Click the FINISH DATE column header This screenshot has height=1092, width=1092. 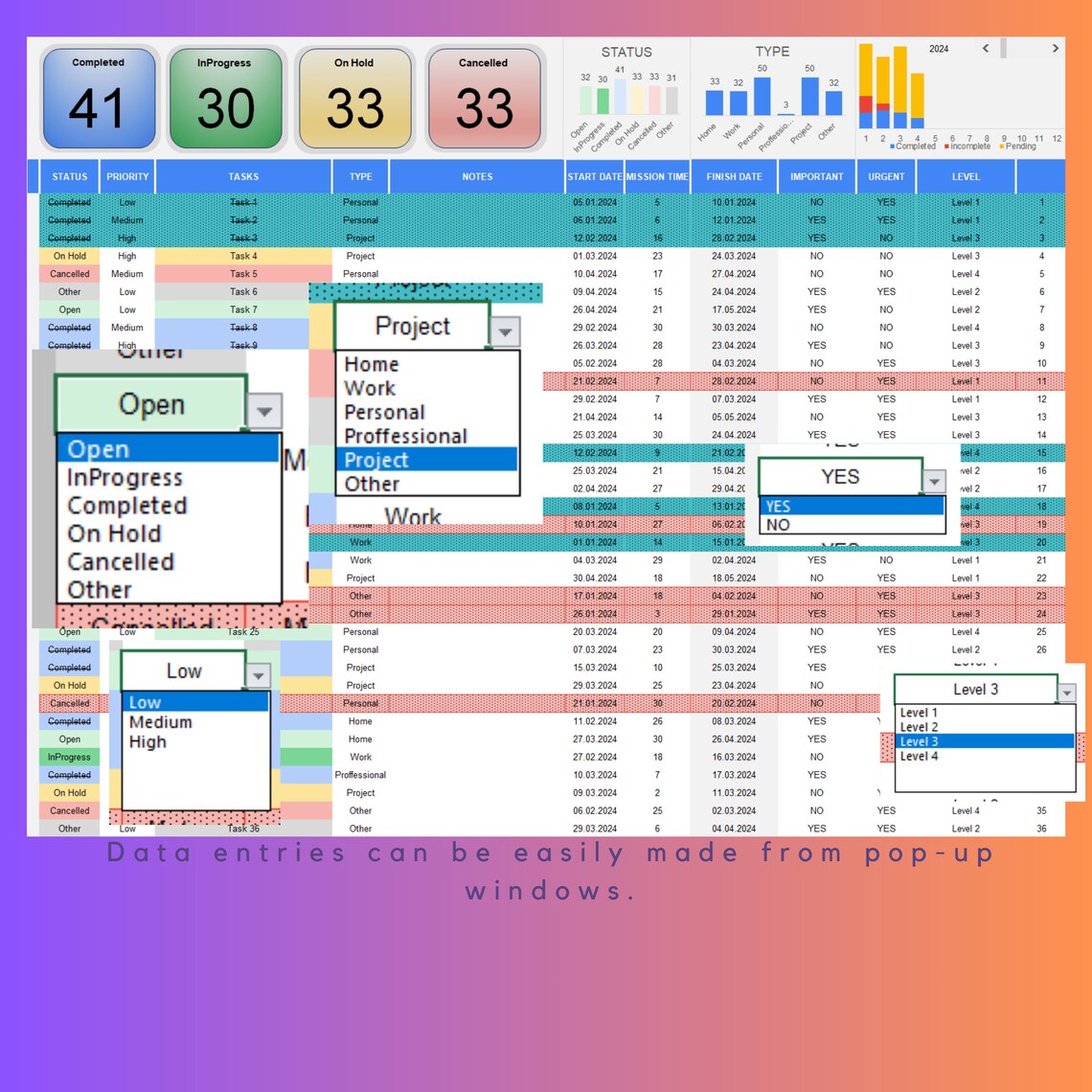(734, 176)
